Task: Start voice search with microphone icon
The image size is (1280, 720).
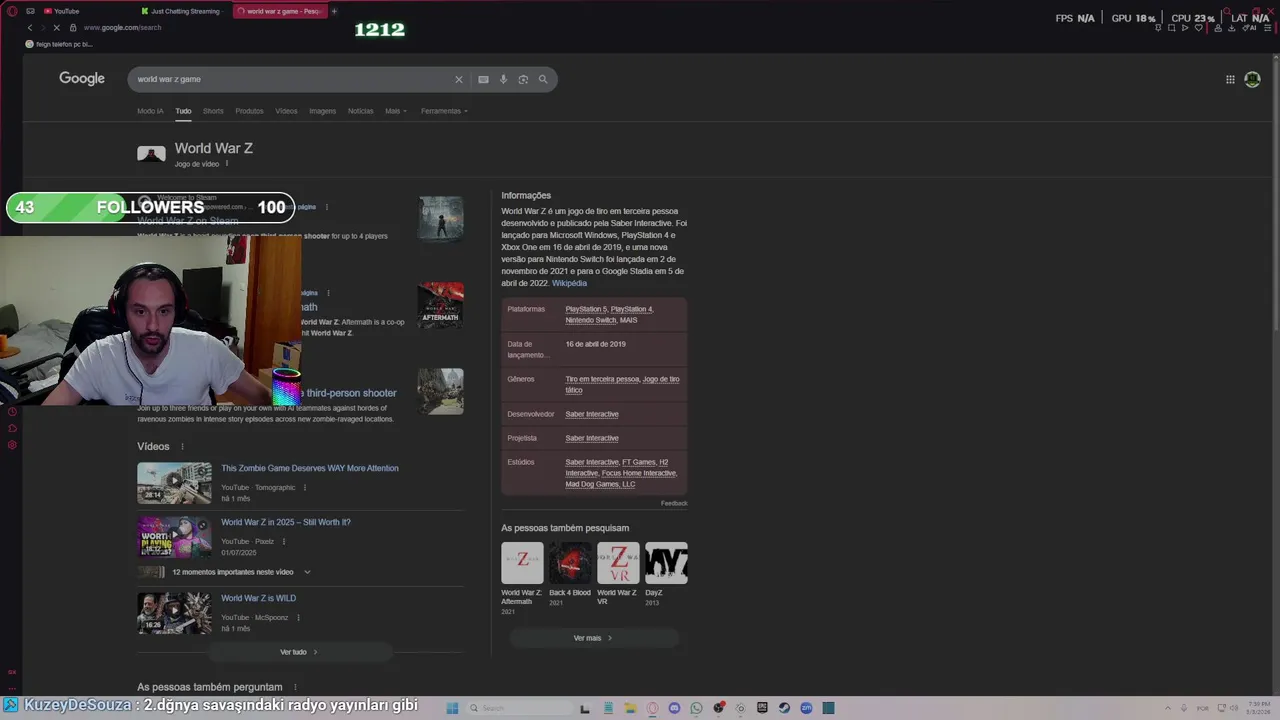Action: click(503, 79)
